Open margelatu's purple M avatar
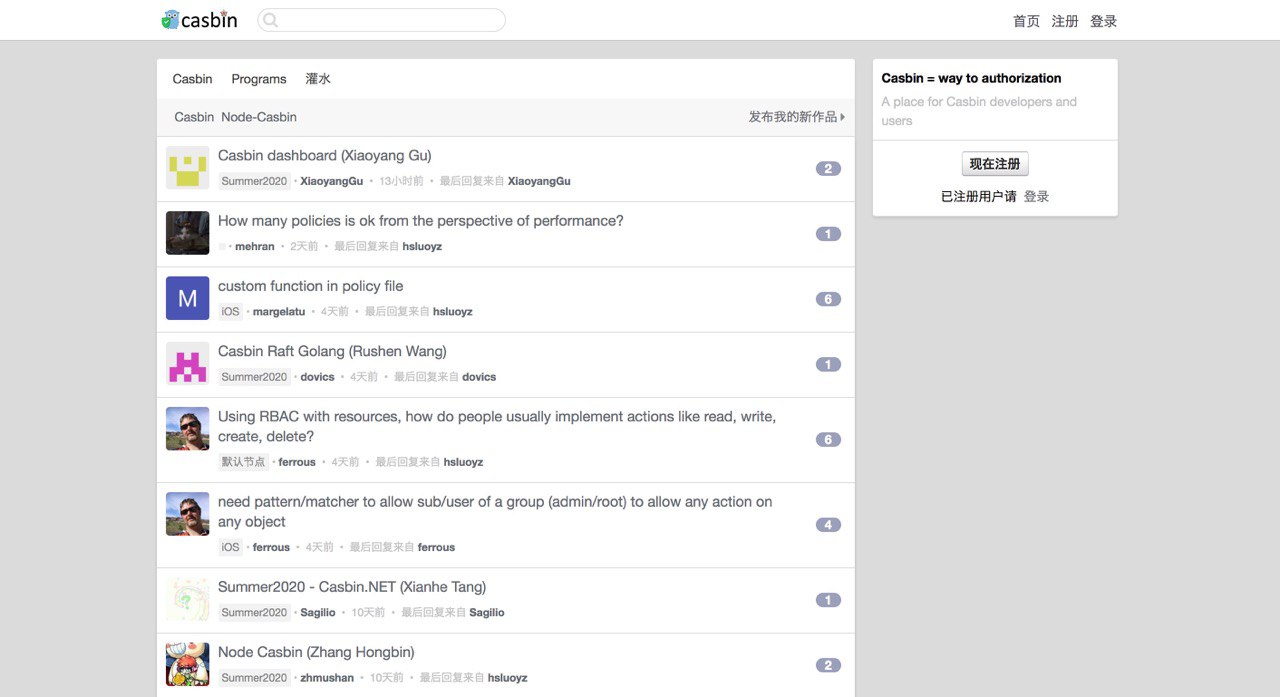The height and width of the screenshot is (697, 1280). [187, 298]
